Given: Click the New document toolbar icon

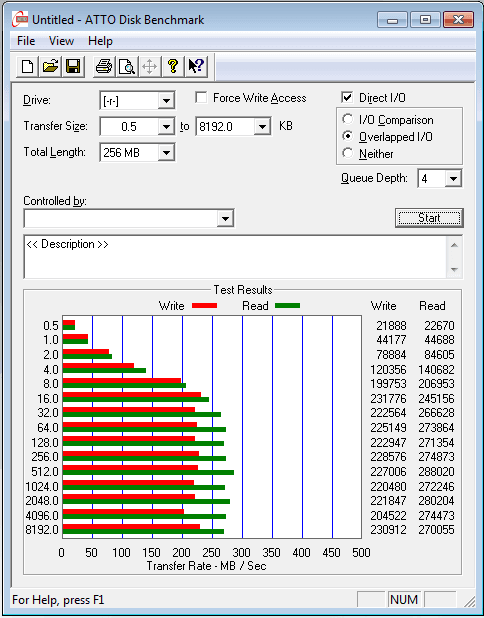Looking at the screenshot, I should click(x=27, y=66).
